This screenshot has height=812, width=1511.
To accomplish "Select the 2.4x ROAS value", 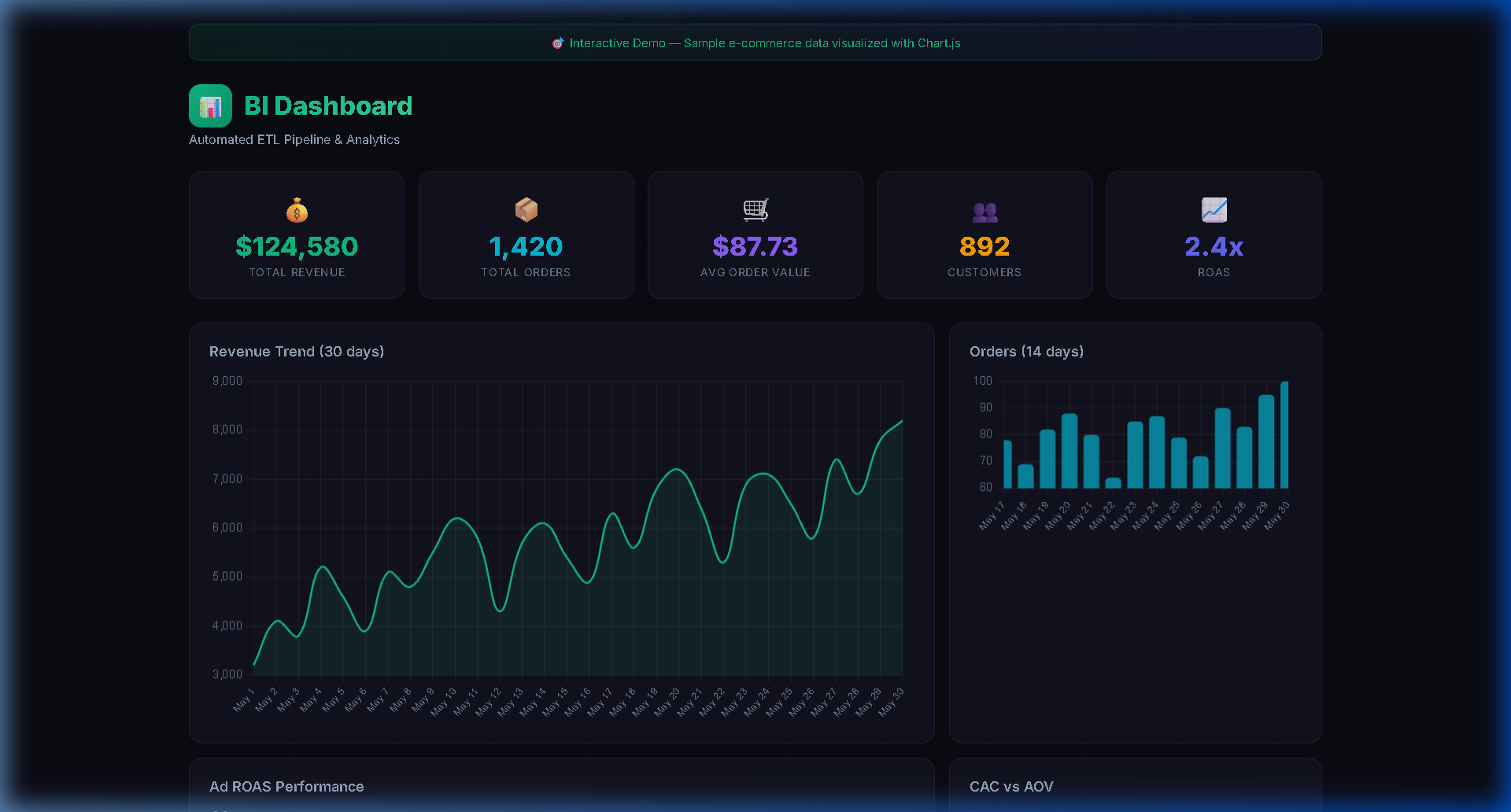I will [1214, 246].
